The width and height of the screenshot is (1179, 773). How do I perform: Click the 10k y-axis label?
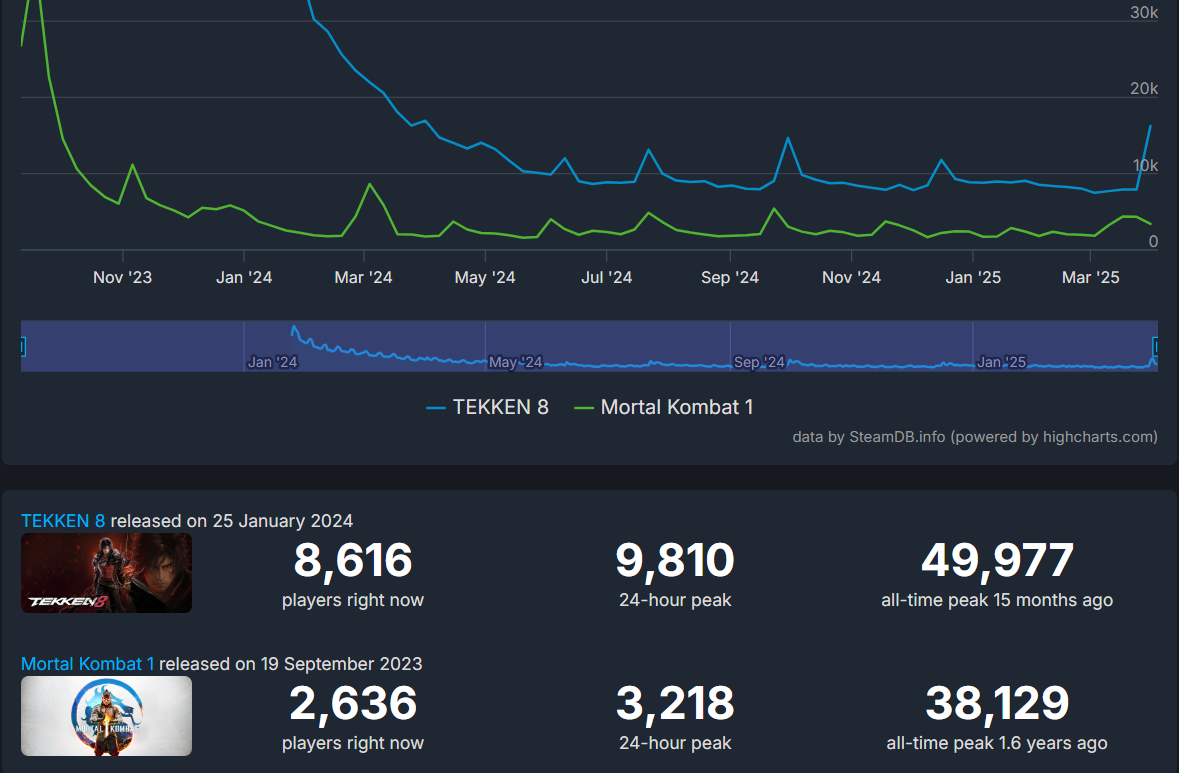click(x=1145, y=165)
